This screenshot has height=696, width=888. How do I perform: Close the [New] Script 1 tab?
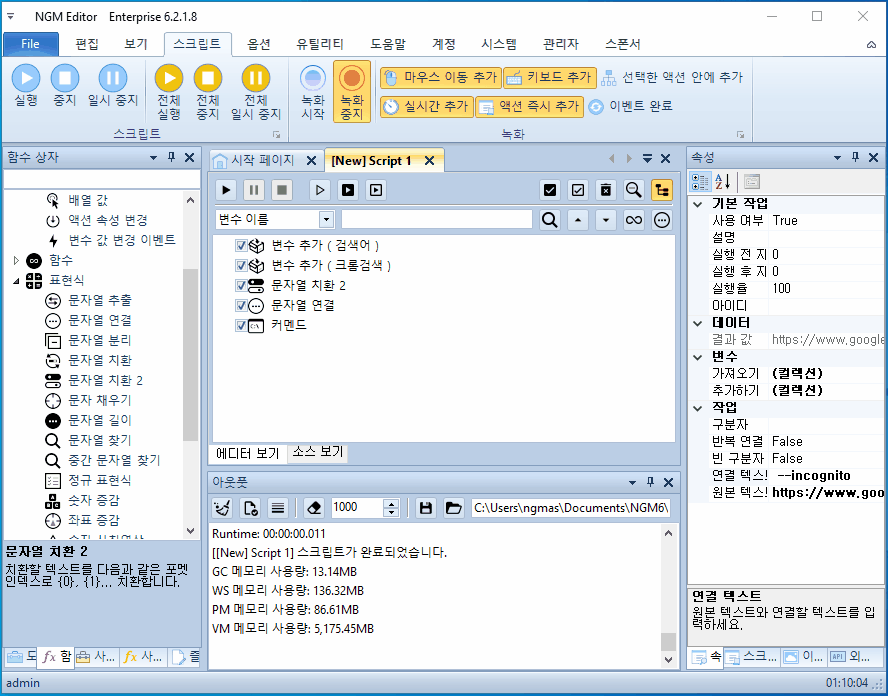click(x=429, y=161)
